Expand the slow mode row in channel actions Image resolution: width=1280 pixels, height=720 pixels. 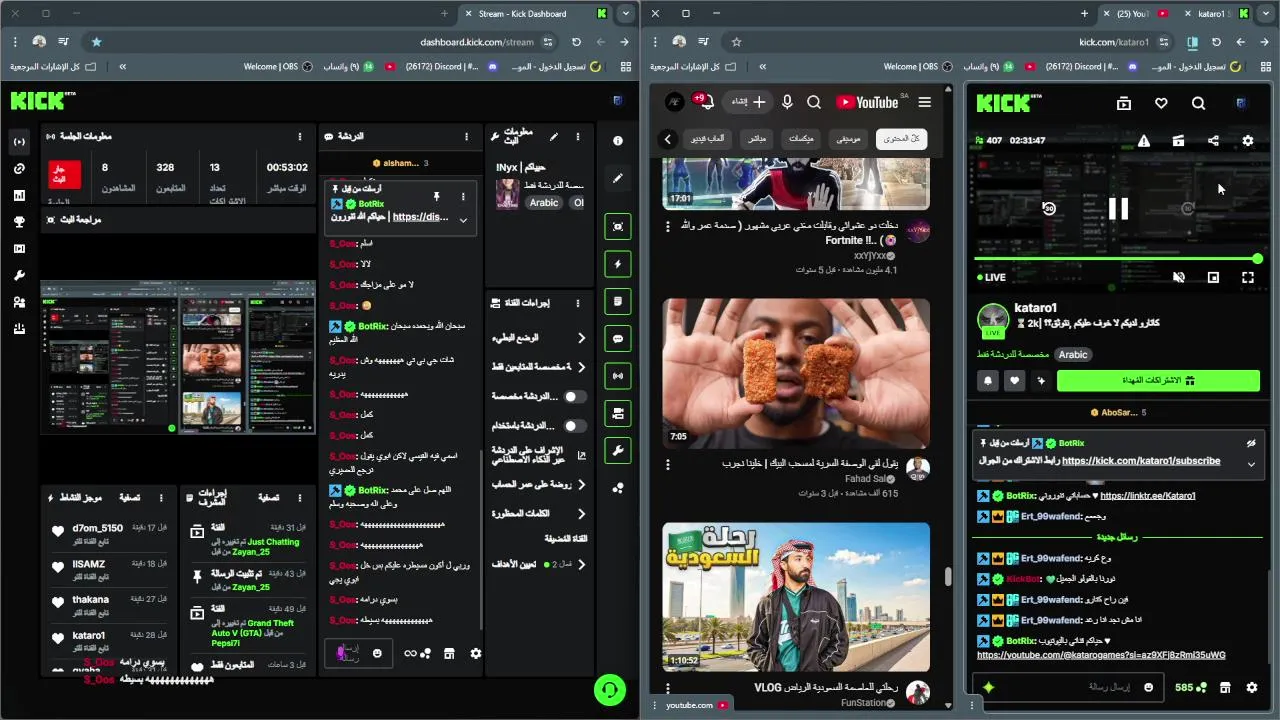(538, 338)
